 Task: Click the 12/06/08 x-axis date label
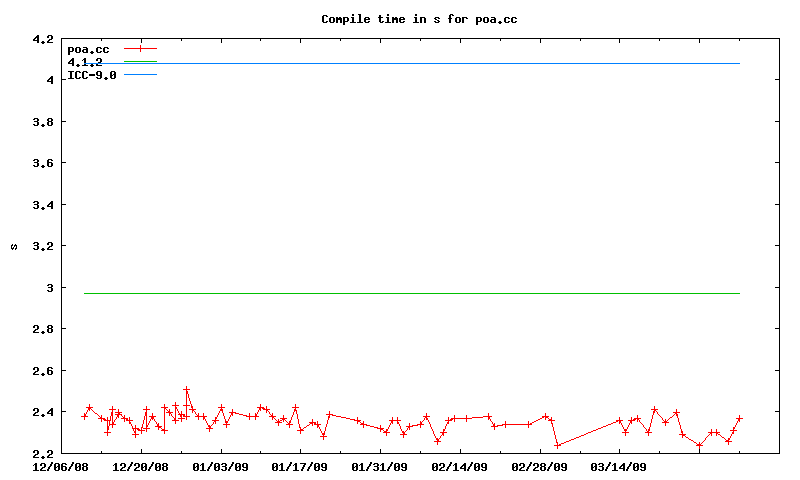tap(61, 465)
